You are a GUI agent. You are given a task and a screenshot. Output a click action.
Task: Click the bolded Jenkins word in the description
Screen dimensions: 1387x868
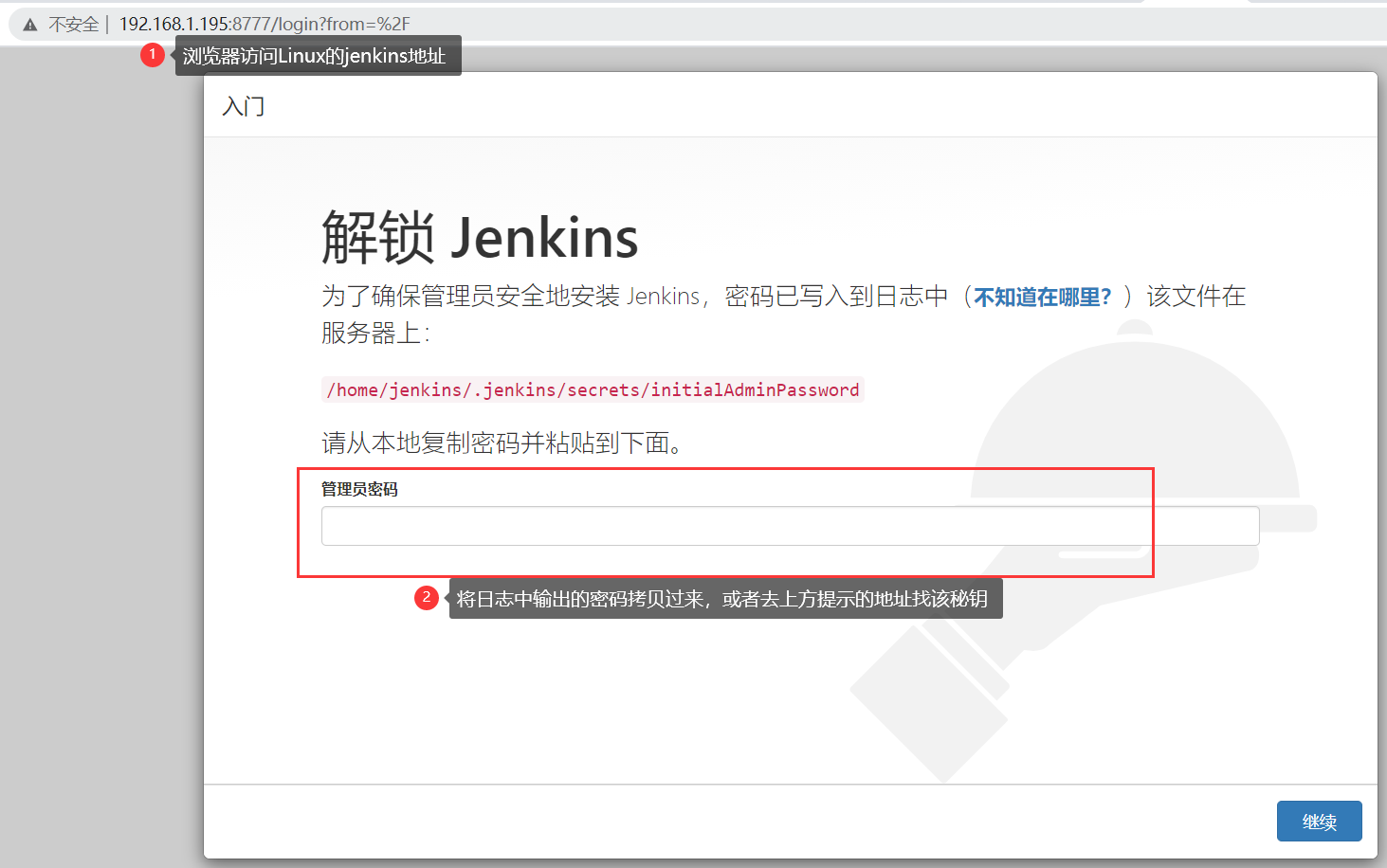tap(664, 296)
